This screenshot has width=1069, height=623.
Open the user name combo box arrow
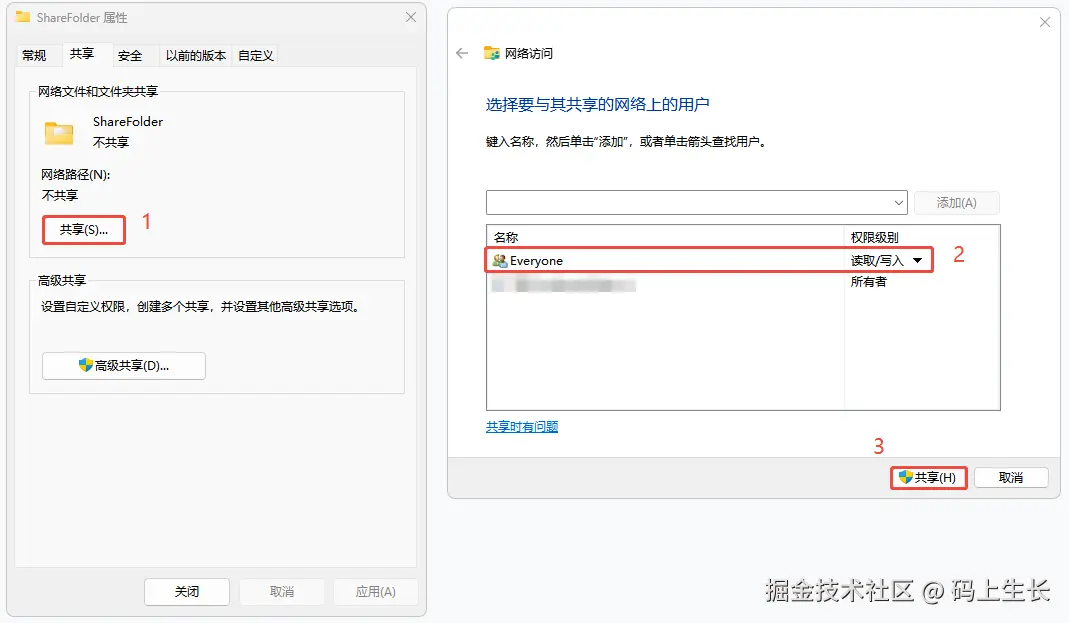(x=897, y=202)
